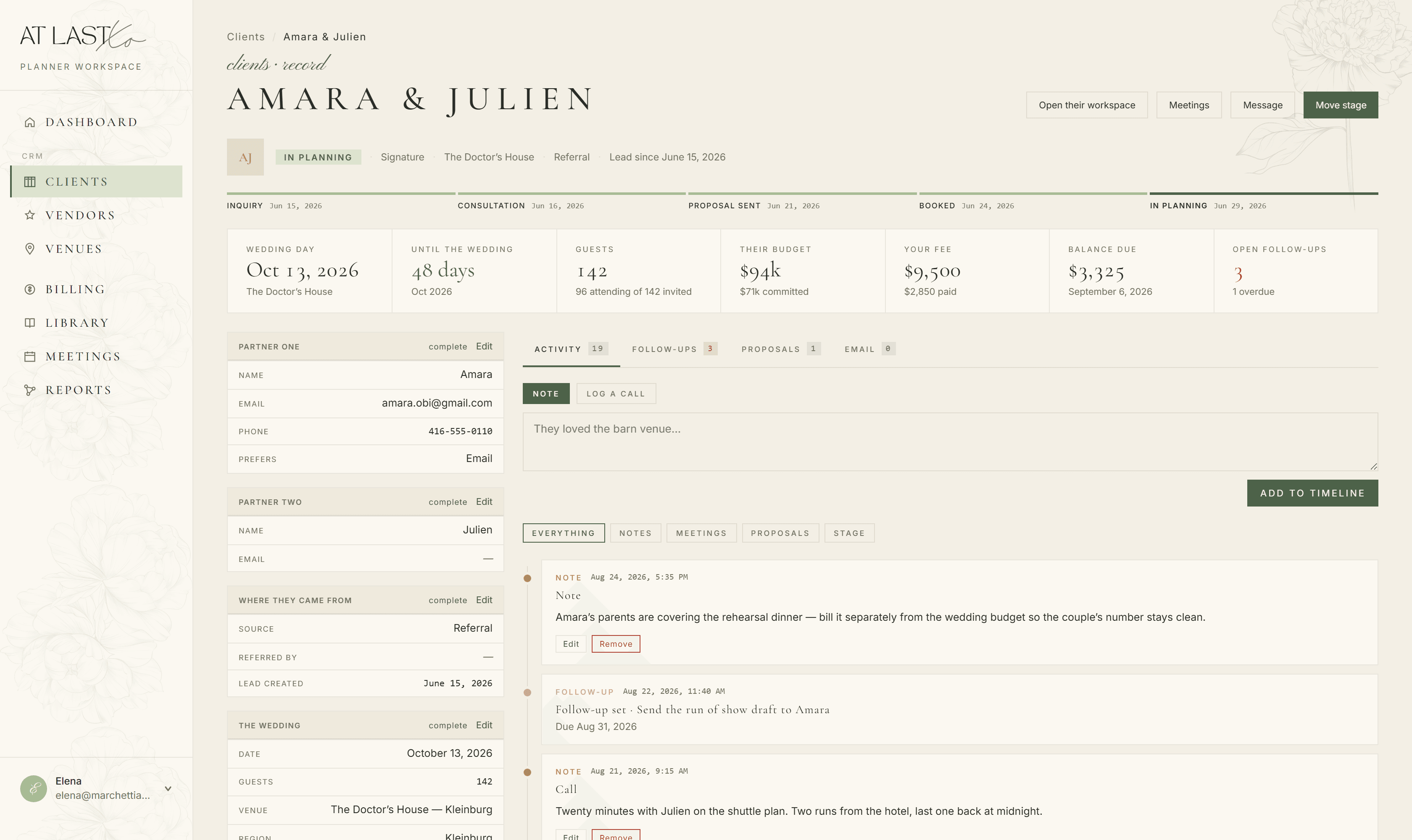
Task: Toggle the Note entry mode
Action: 546,394
